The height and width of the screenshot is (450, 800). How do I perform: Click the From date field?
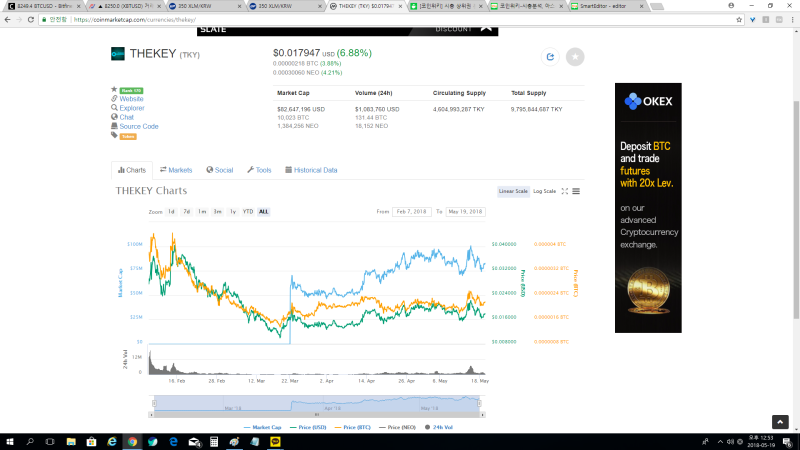coord(412,212)
